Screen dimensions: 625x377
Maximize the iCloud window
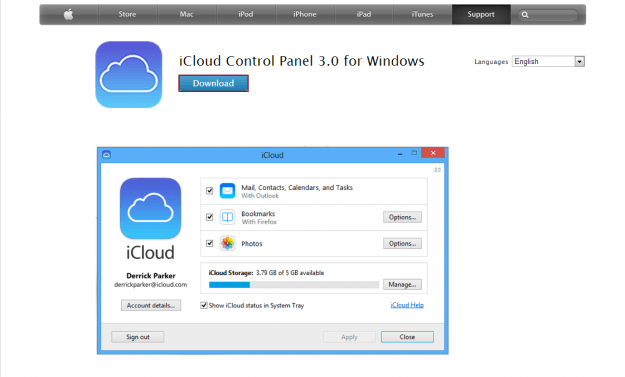[x=414, y=153]
